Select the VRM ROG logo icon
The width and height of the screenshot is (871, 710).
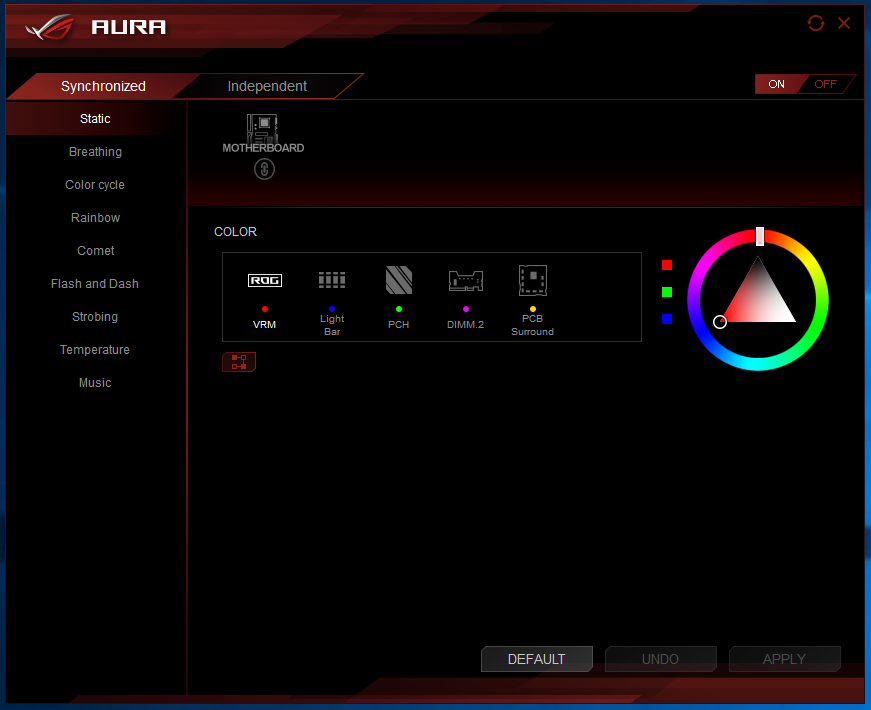[x=264, y=281]
